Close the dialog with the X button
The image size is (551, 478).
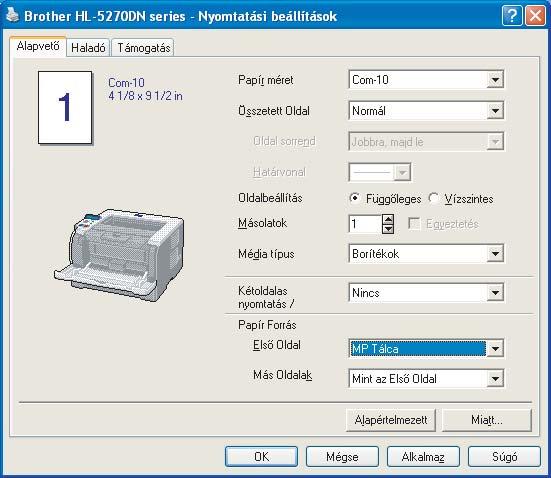click(535, 16)
